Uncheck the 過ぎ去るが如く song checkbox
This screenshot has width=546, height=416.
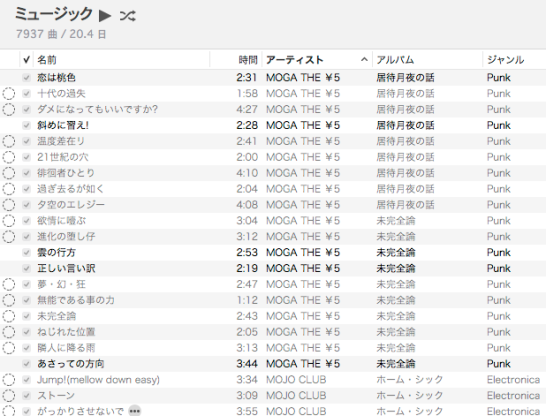coord(26,189)
